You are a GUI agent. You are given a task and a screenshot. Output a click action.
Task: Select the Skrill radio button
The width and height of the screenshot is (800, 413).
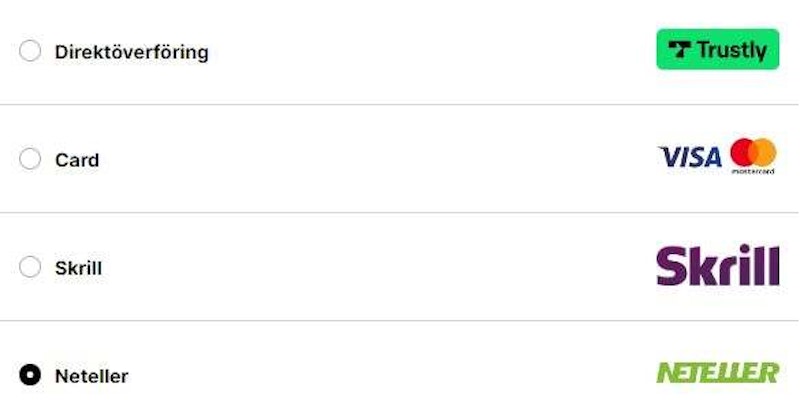[30, 267]
